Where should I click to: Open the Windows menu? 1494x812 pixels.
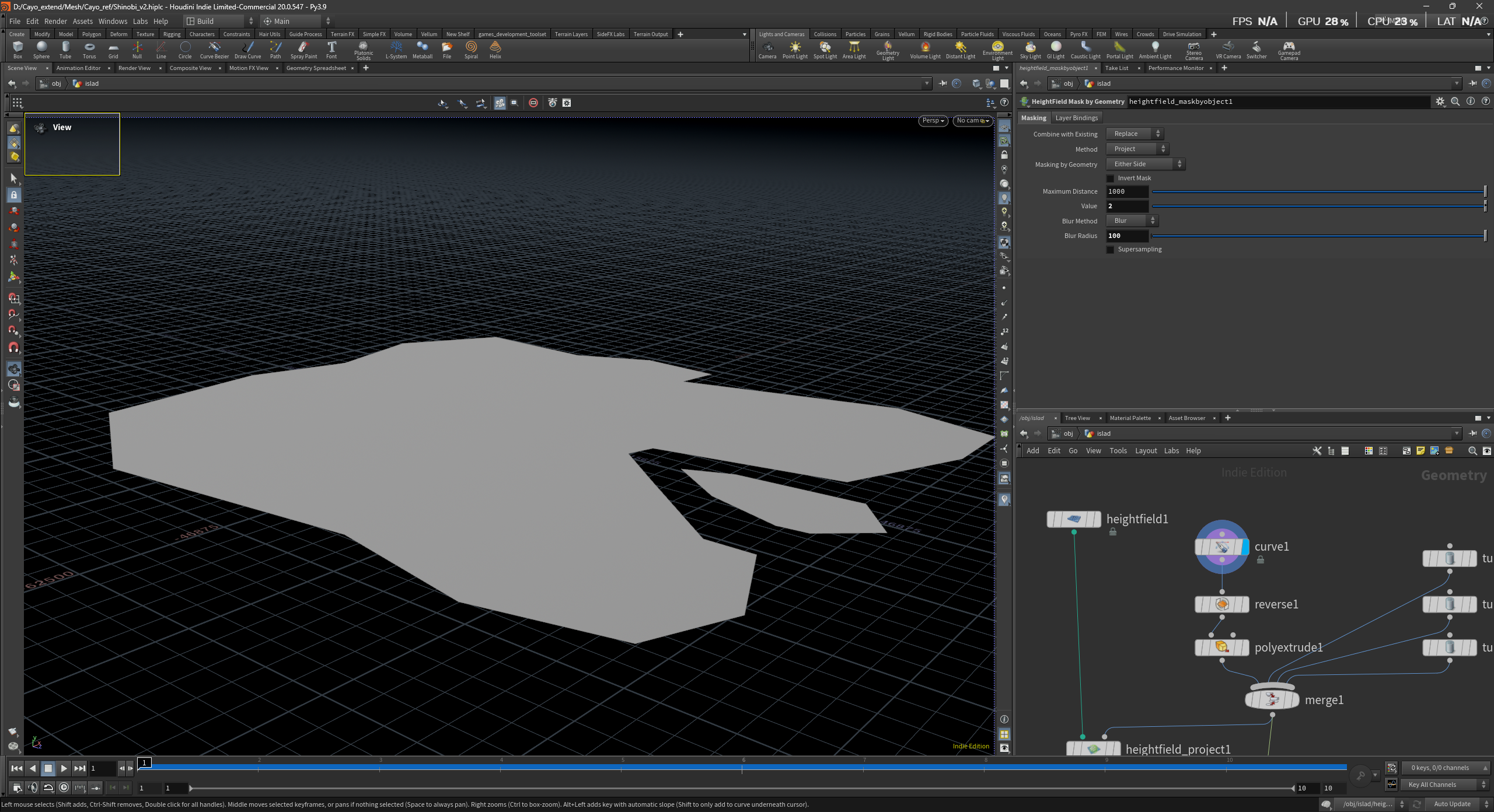point(113,21)
